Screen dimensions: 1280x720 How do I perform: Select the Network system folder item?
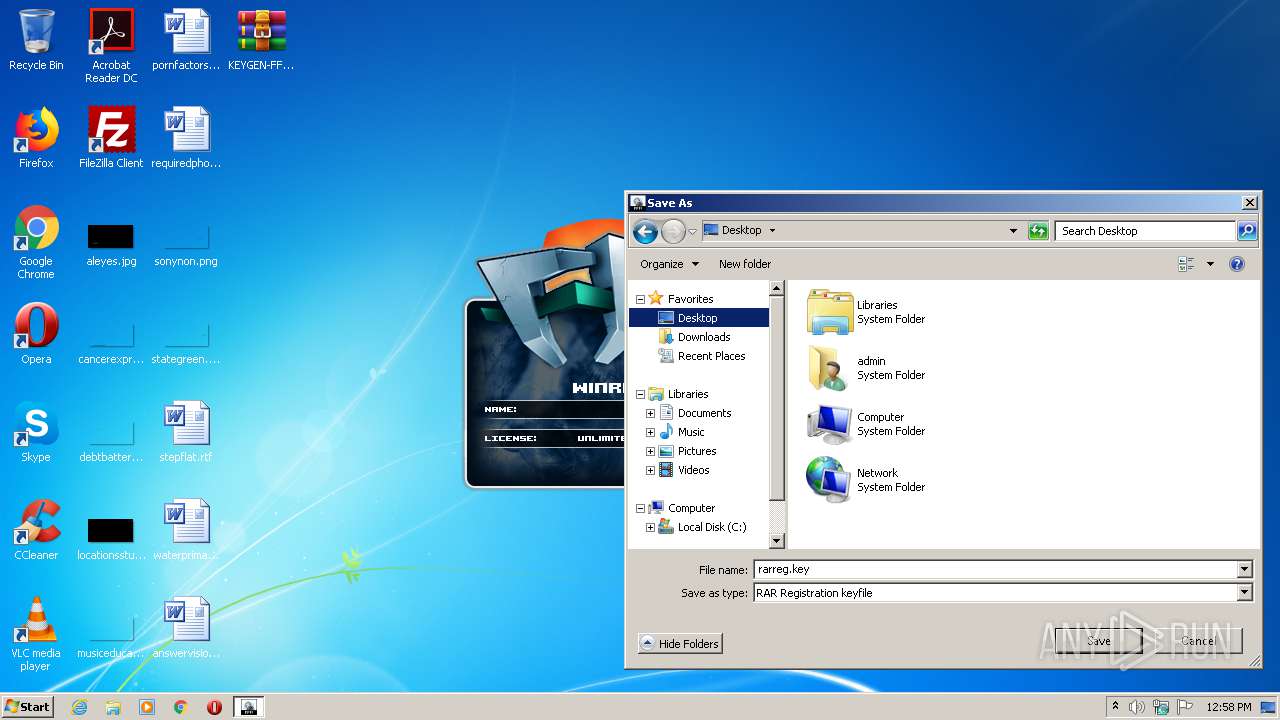tap(866, 480)
